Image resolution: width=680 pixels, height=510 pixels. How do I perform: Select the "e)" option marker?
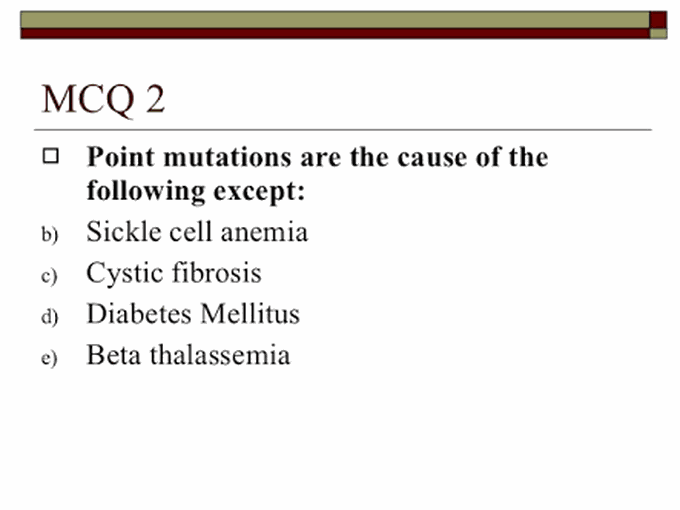pyautogui.click(x=49, y=359)
